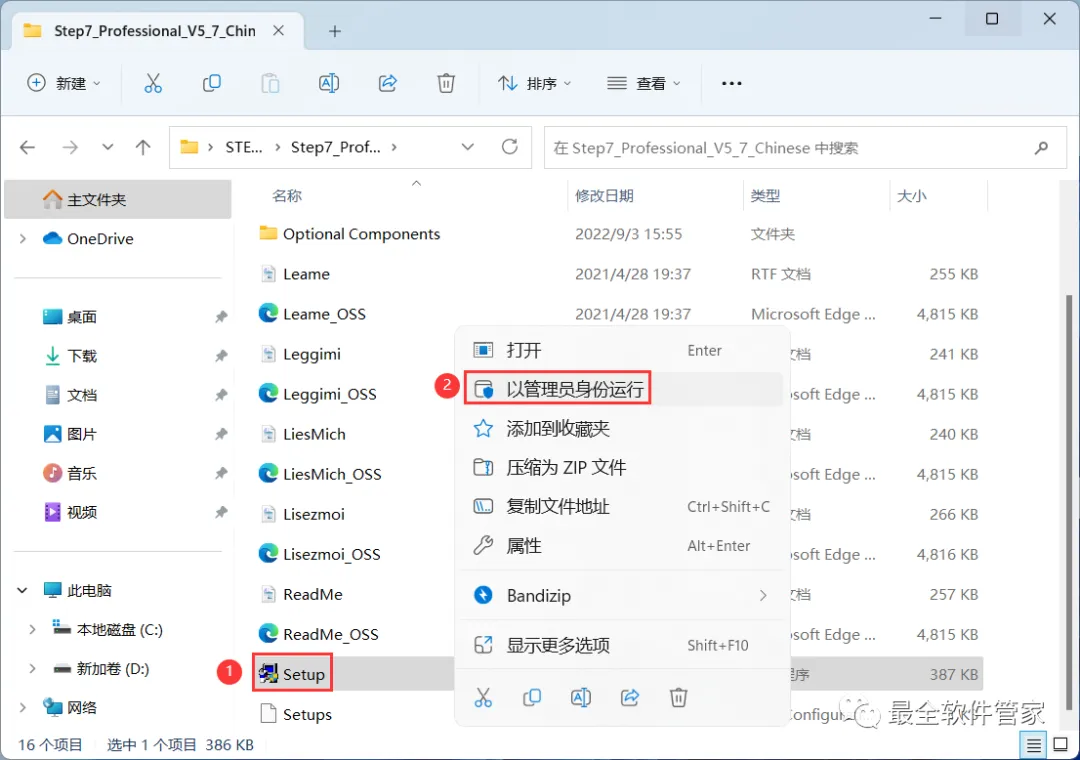The image size is (1080, 760).
Task: Expand the 本地磁盘 (C:) node
Action: pyautogui.click(x=32, y=629)
